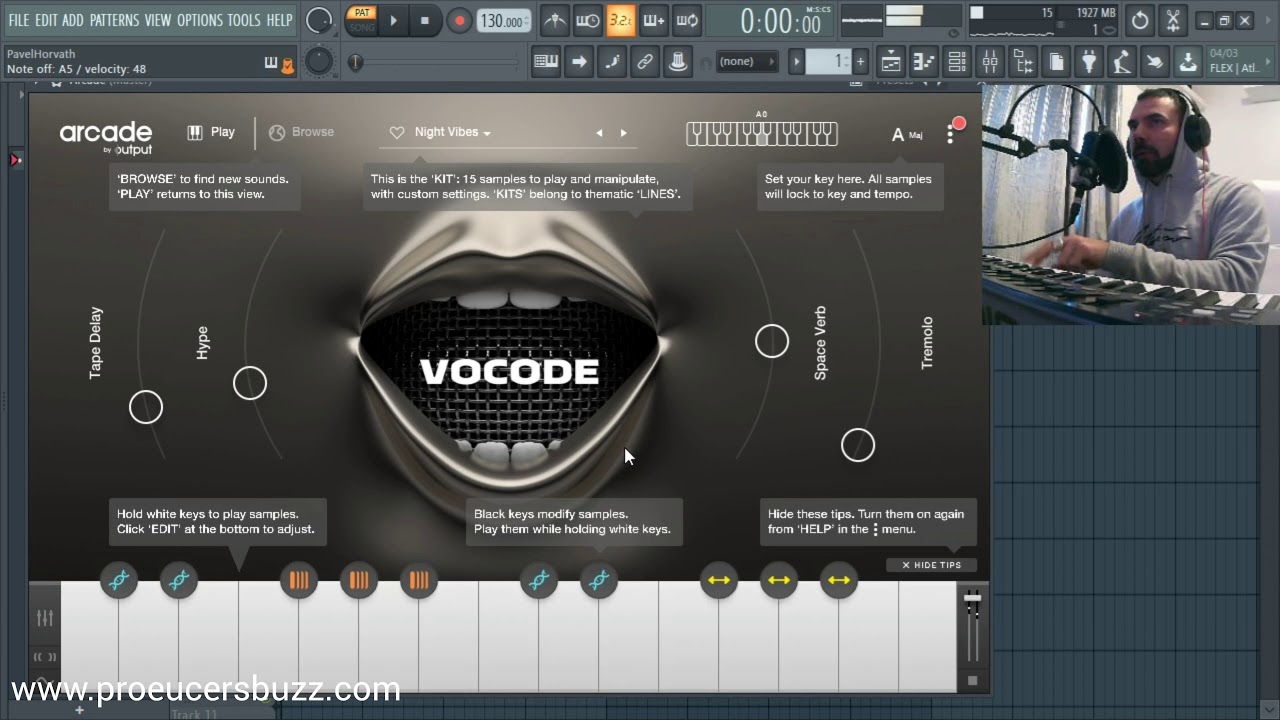Open the Channel rack view icon

point(956,62)
